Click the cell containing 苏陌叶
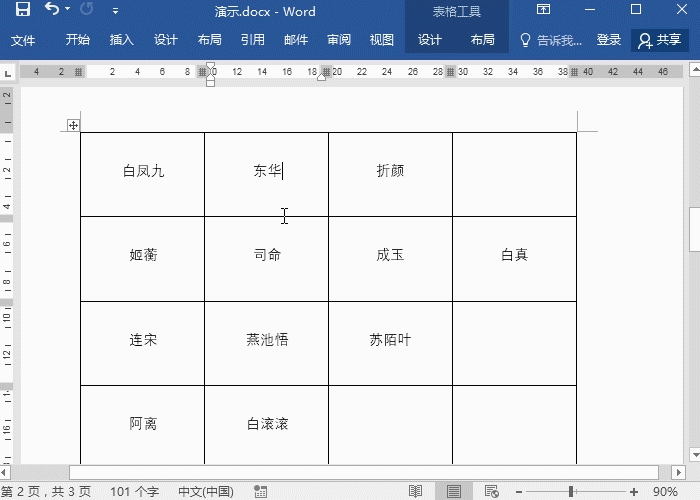The image size is (700, 500). pyautogui.click(x=391, y=343)
